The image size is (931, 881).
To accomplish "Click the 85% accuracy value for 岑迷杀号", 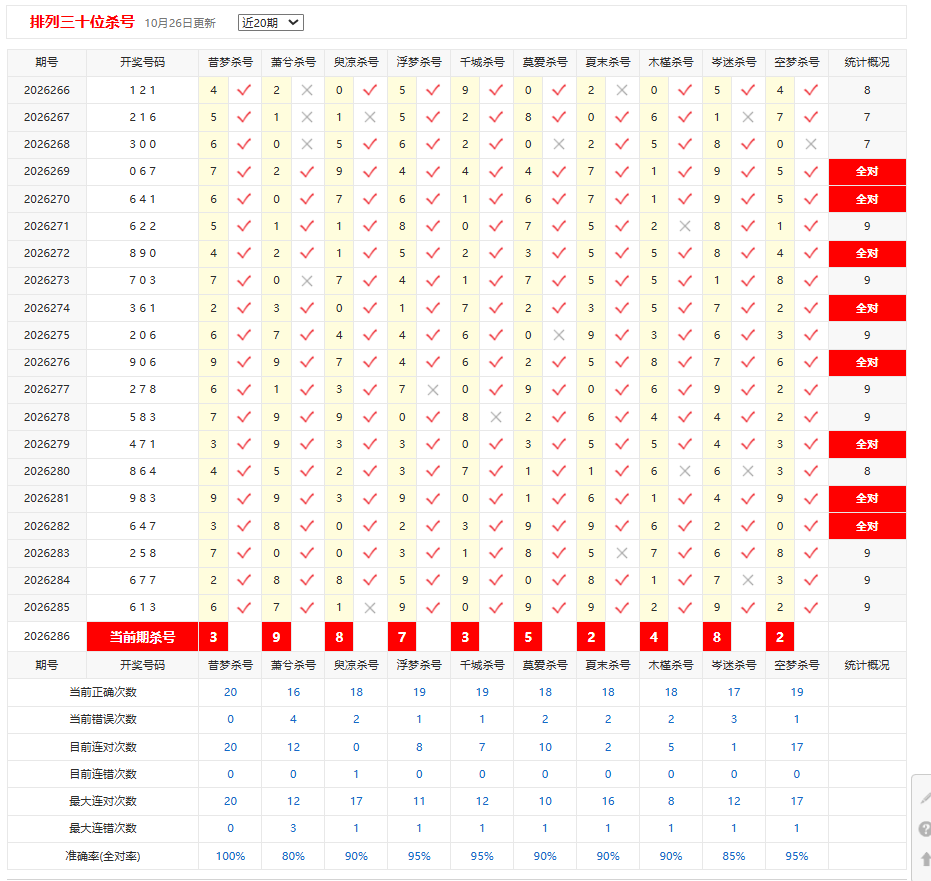I will (734, 856).
